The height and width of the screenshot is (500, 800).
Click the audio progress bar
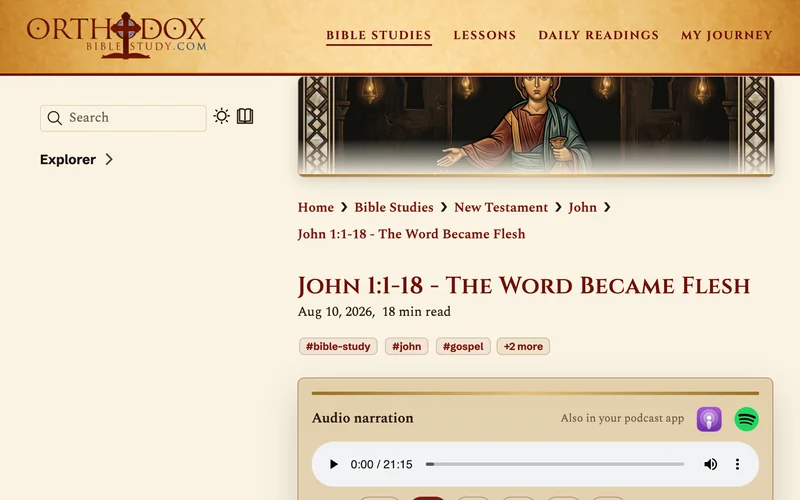[555, 464]
